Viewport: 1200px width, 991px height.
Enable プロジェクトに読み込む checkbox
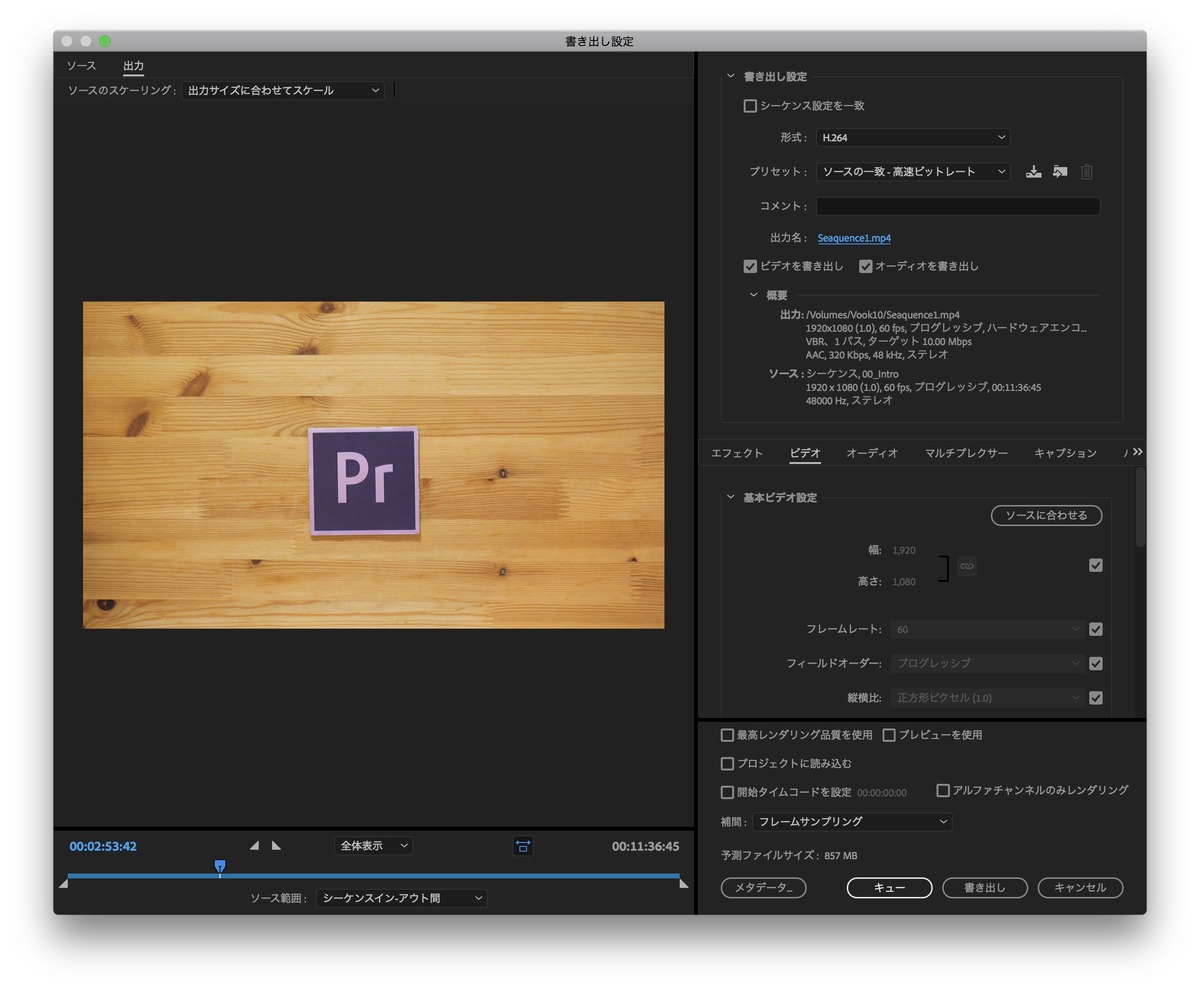[727, 764]
